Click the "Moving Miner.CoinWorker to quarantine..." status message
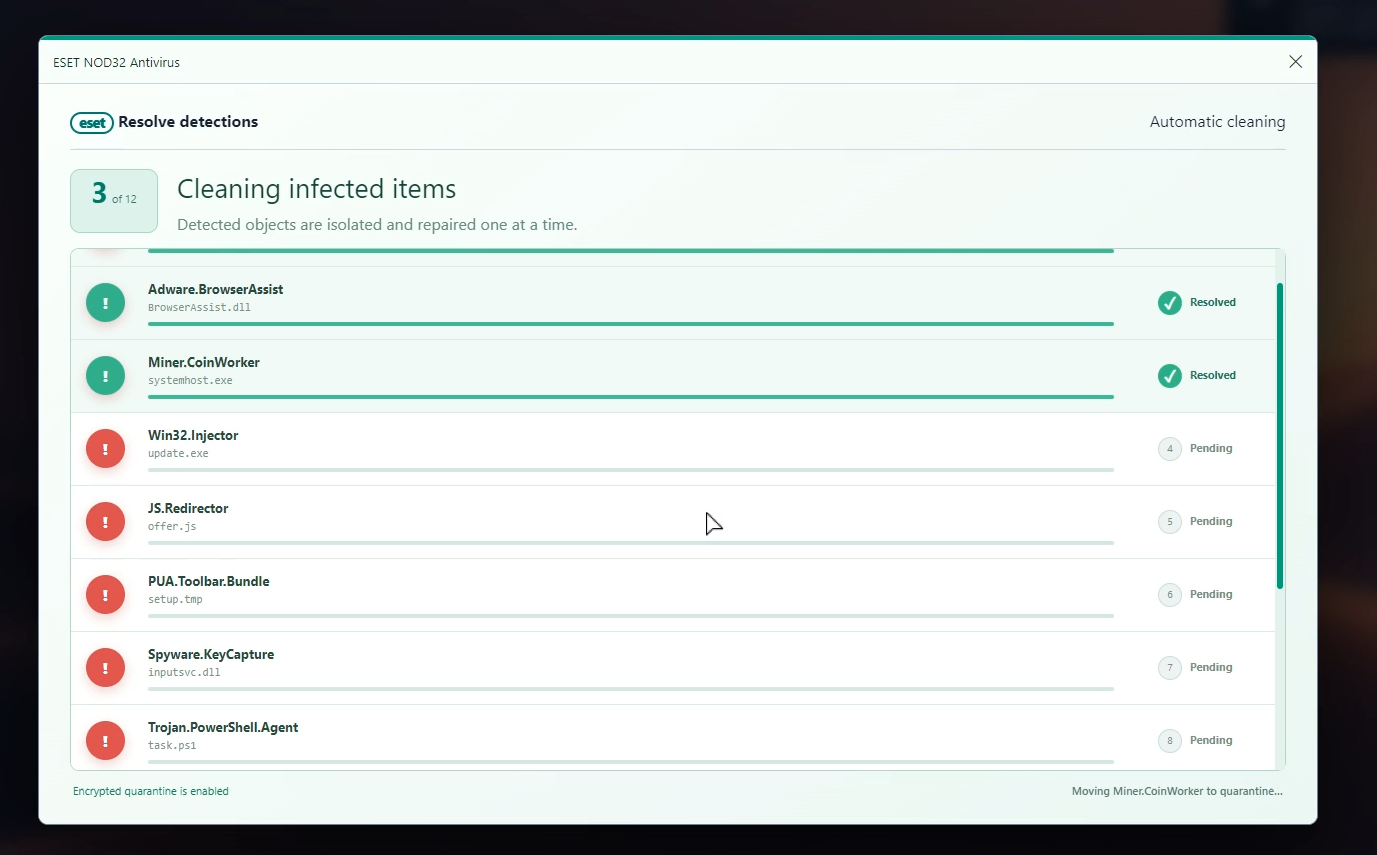Image resolution: width=1377 pixels, height=855 pixels. coord(1177,792)
